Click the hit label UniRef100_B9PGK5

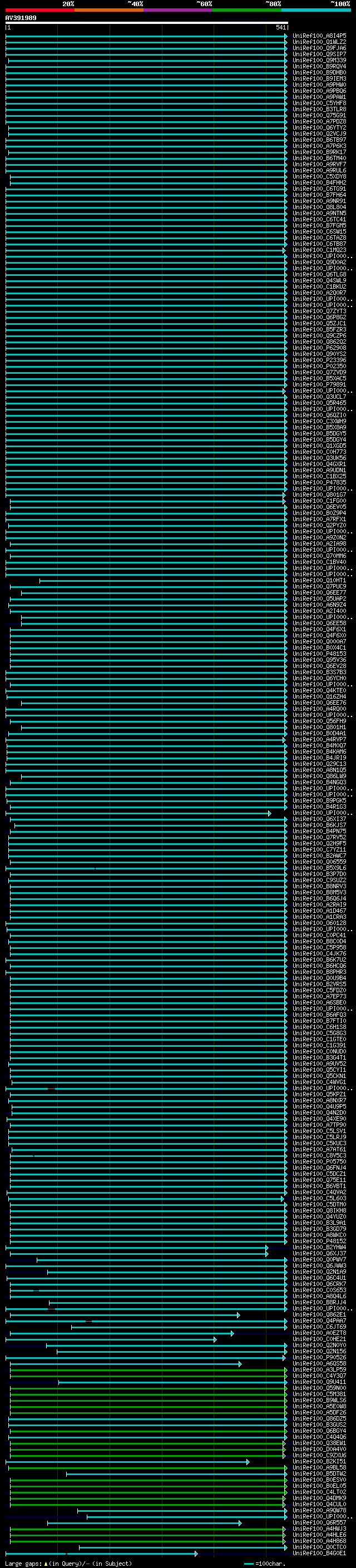pyautogui.click(x=319, y=801)
